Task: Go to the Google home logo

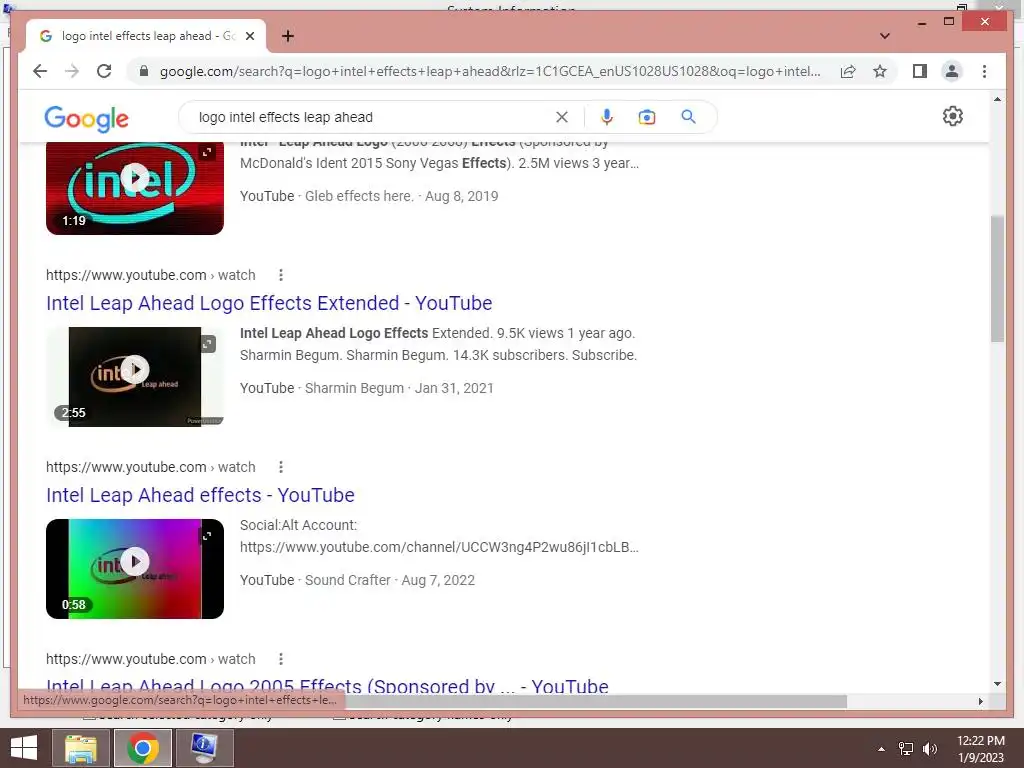Action: (86, 119)
